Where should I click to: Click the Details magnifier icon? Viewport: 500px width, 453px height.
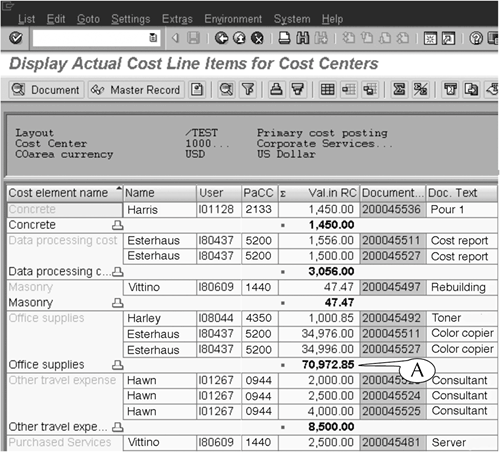226,90
